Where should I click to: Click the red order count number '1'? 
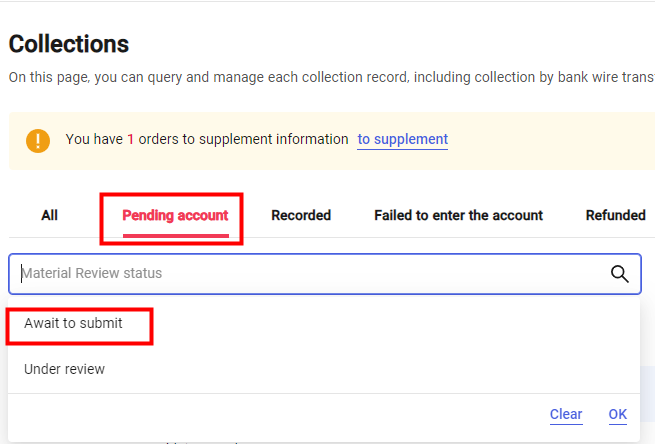pos(131,140)
